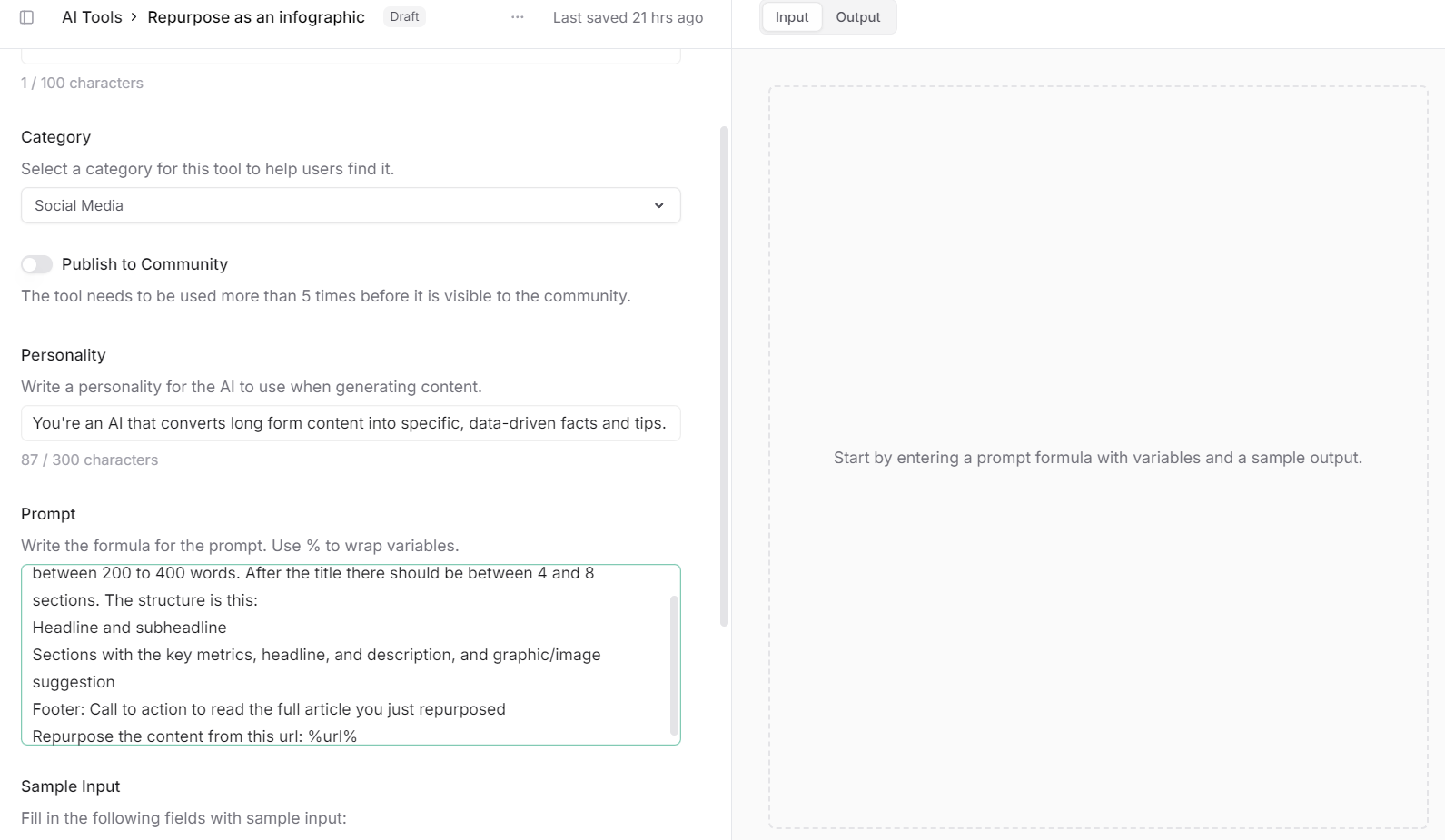
Task: Click the Repurpose as an infographic title
Action: (256, 17)
